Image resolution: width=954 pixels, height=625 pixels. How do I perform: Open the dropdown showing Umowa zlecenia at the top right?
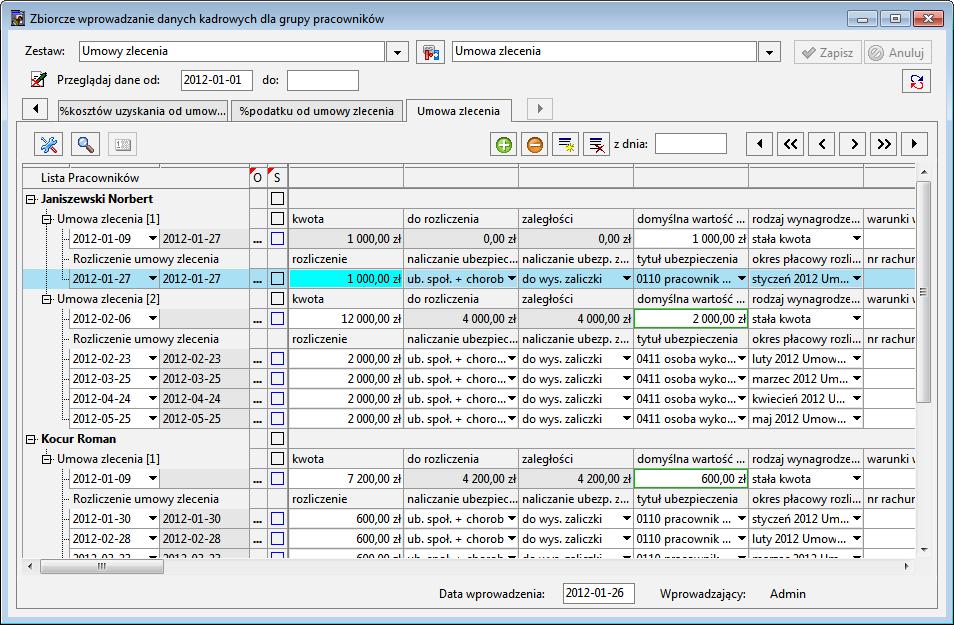pyautogui.click(x=769, y=52)
